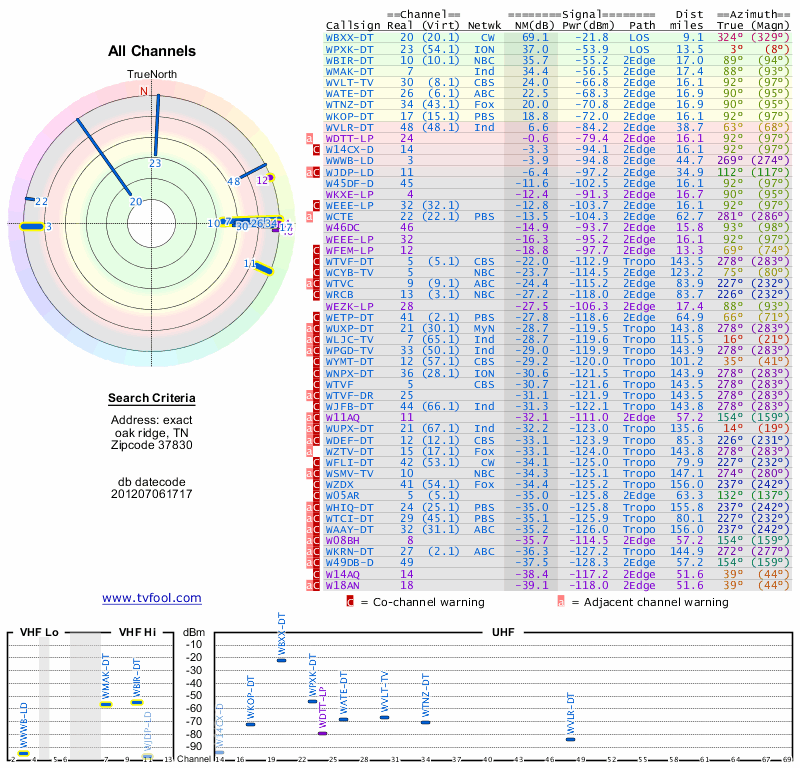Click the WKRN-DT callsign
Image resolution: width=800 pixels, height=768 pixels.
(349, 552)
